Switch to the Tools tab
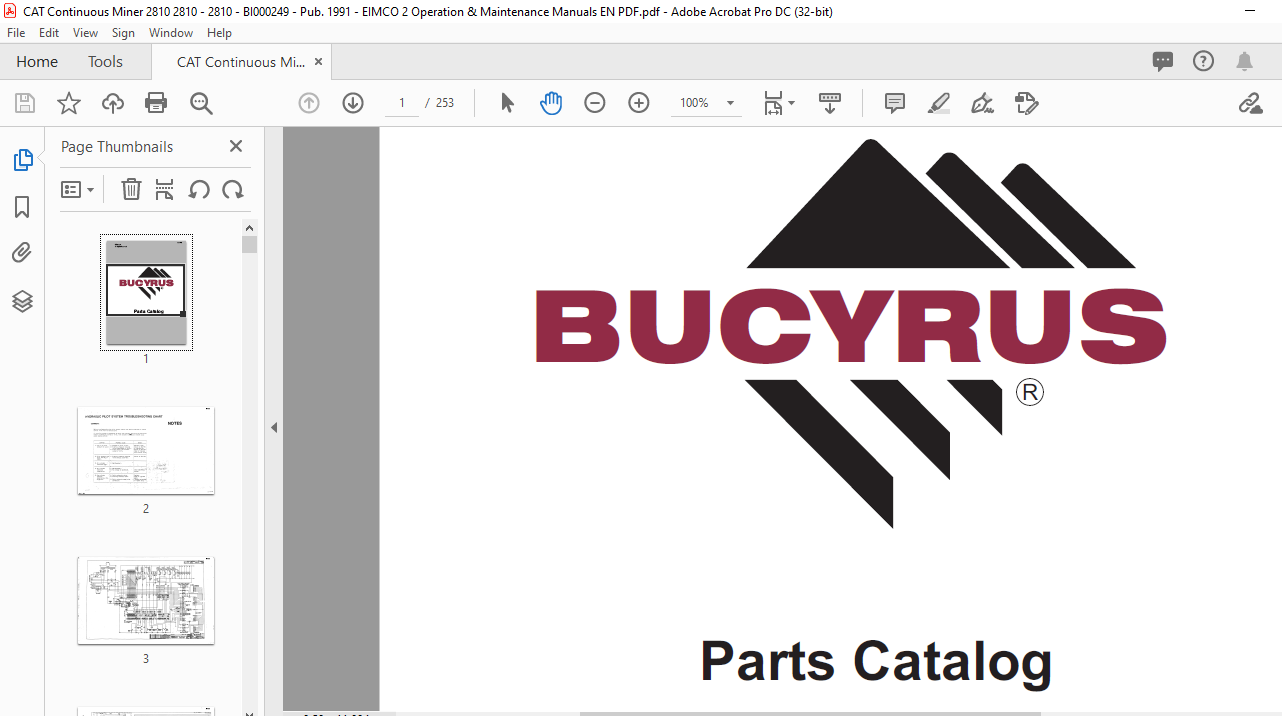This screenshot has height=716, width=1282. tap(105, 62)
